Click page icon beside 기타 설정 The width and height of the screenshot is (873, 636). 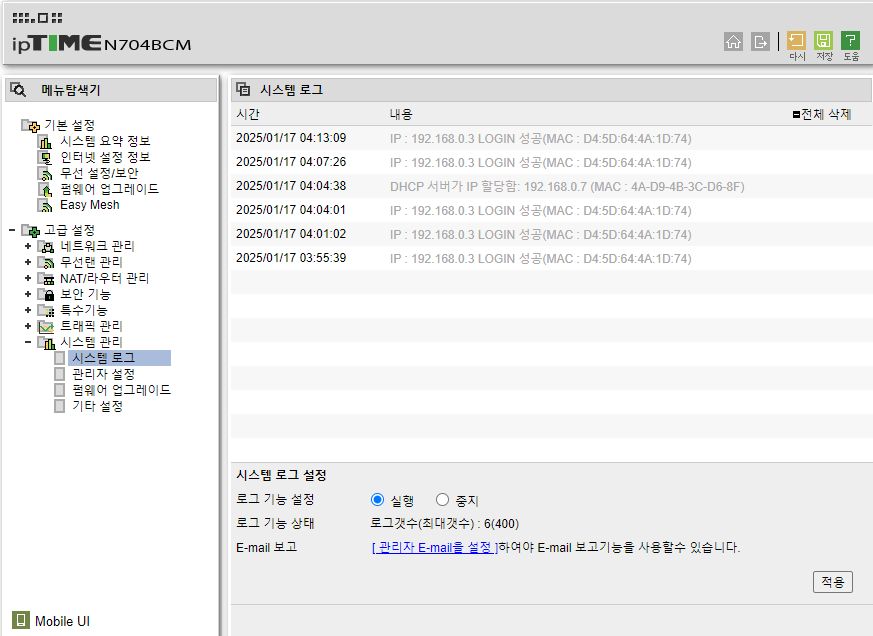[60, 406]
